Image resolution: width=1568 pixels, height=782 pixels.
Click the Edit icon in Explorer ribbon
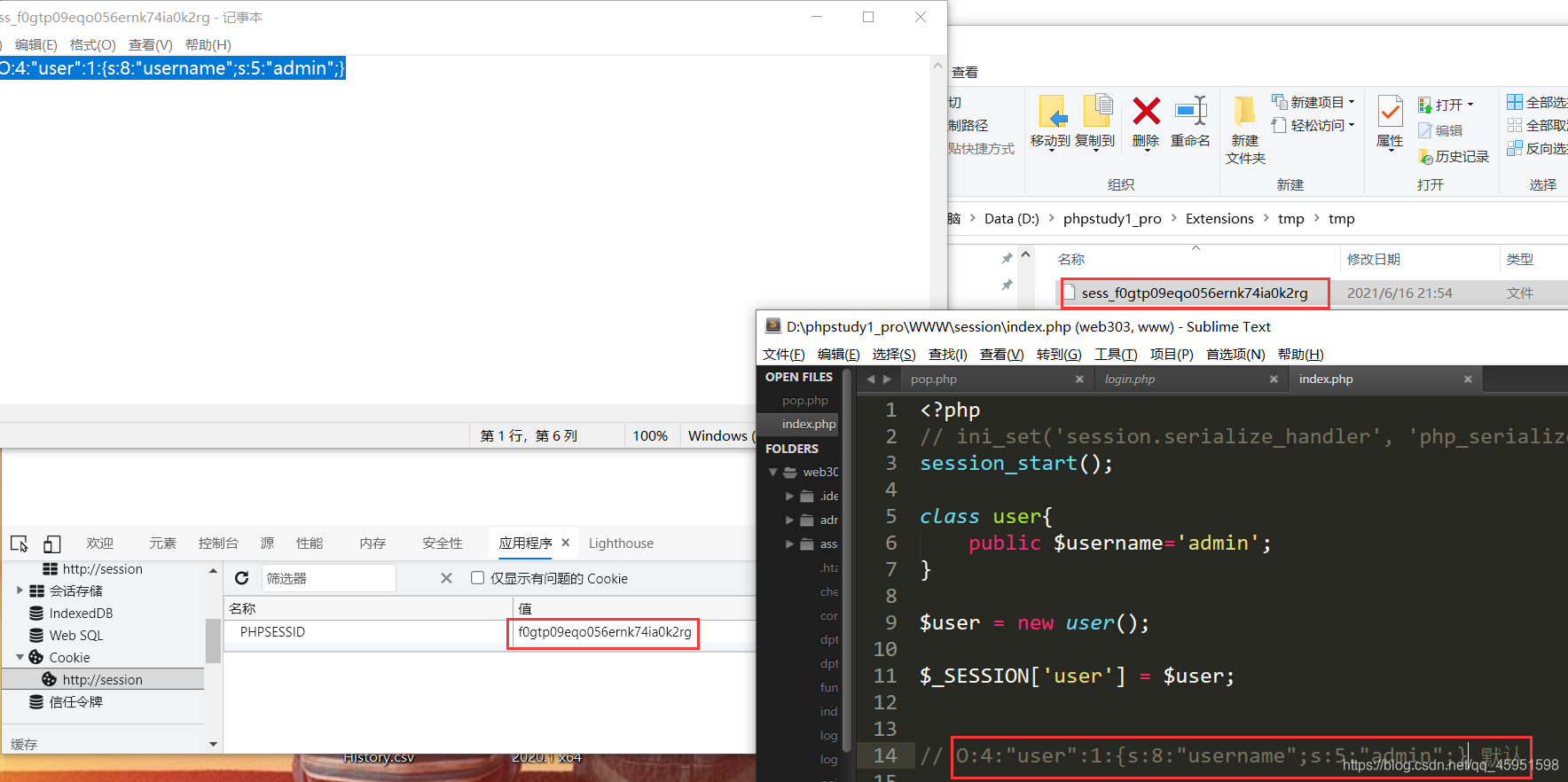[x=1425, y=130]
